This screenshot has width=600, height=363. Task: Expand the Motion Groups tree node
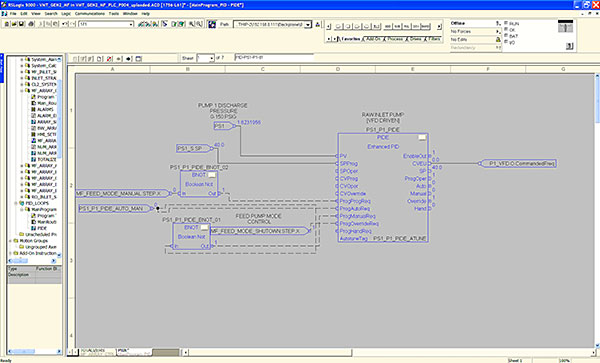tap(11, 241)
